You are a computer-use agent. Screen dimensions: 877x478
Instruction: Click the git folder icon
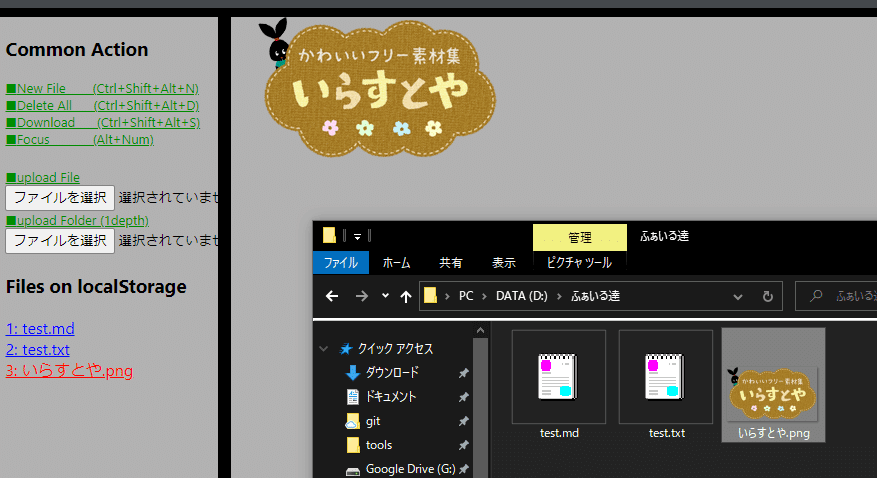coord(352,421)
